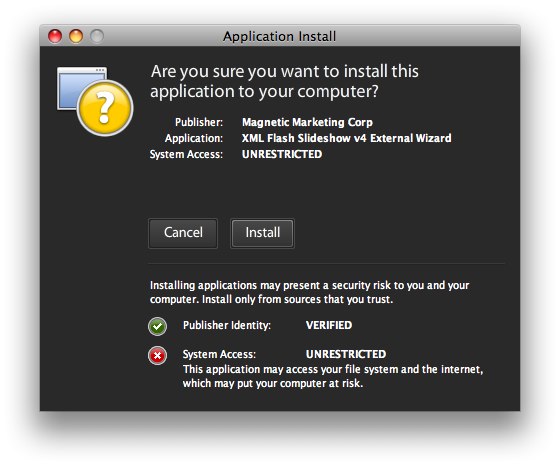
Task: Click the Install button
Action: coord(262,233)
